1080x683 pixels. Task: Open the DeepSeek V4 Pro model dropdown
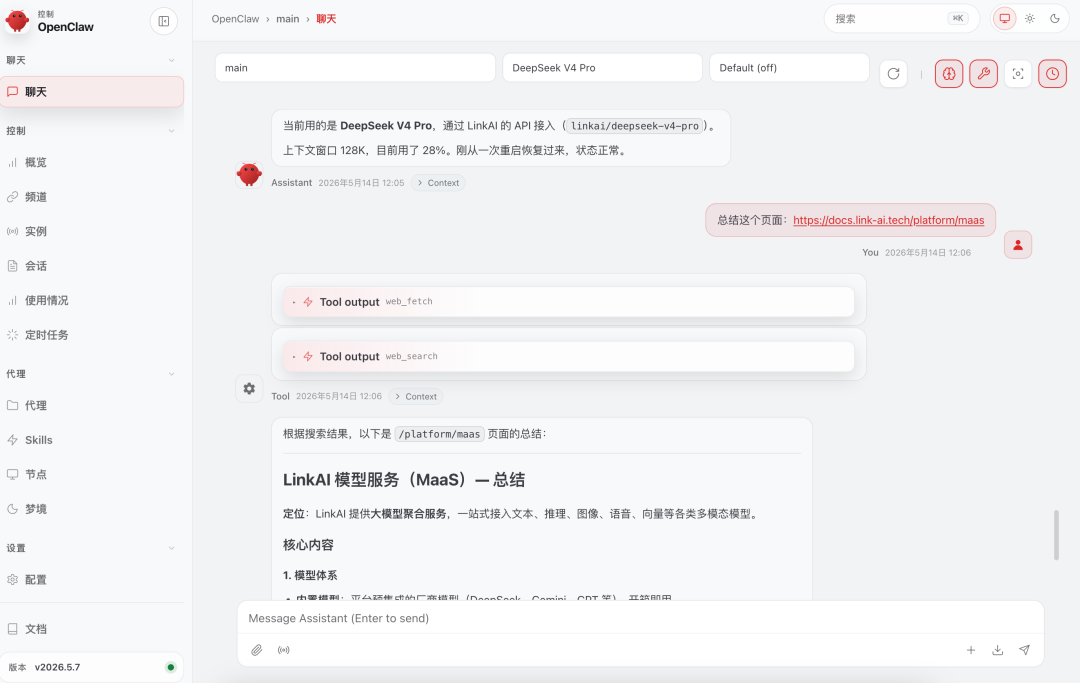point(602,67)
